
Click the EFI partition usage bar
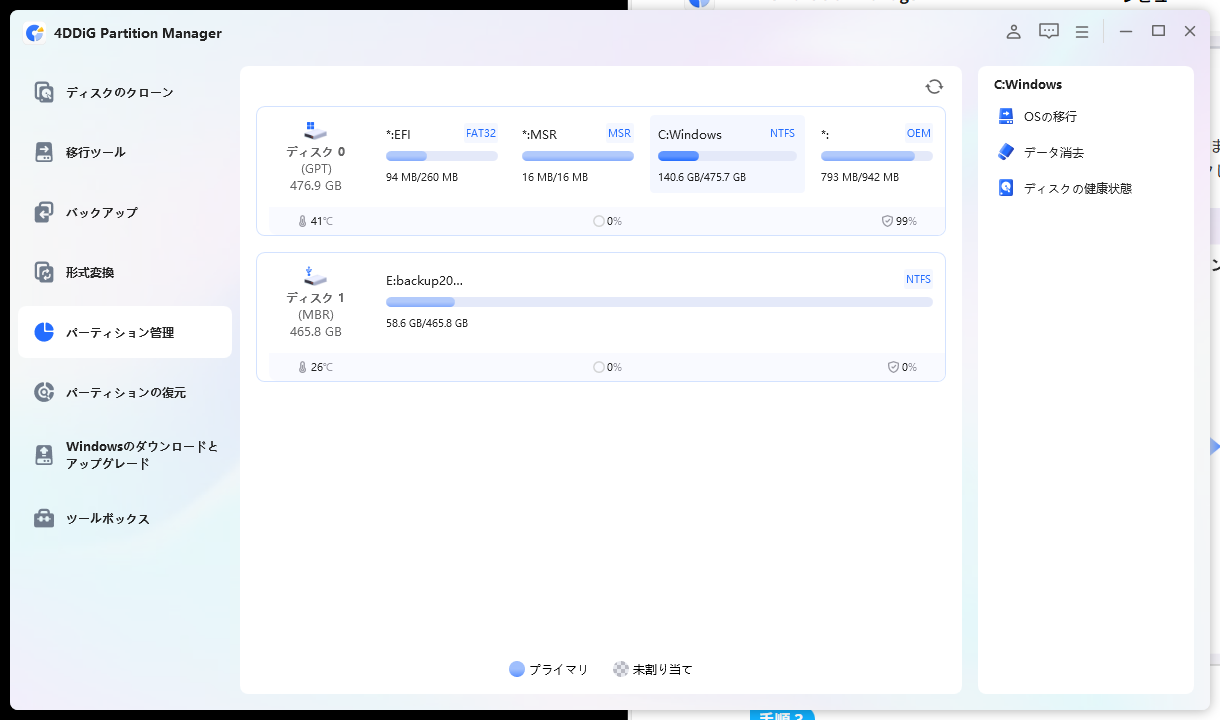[442, 156]
